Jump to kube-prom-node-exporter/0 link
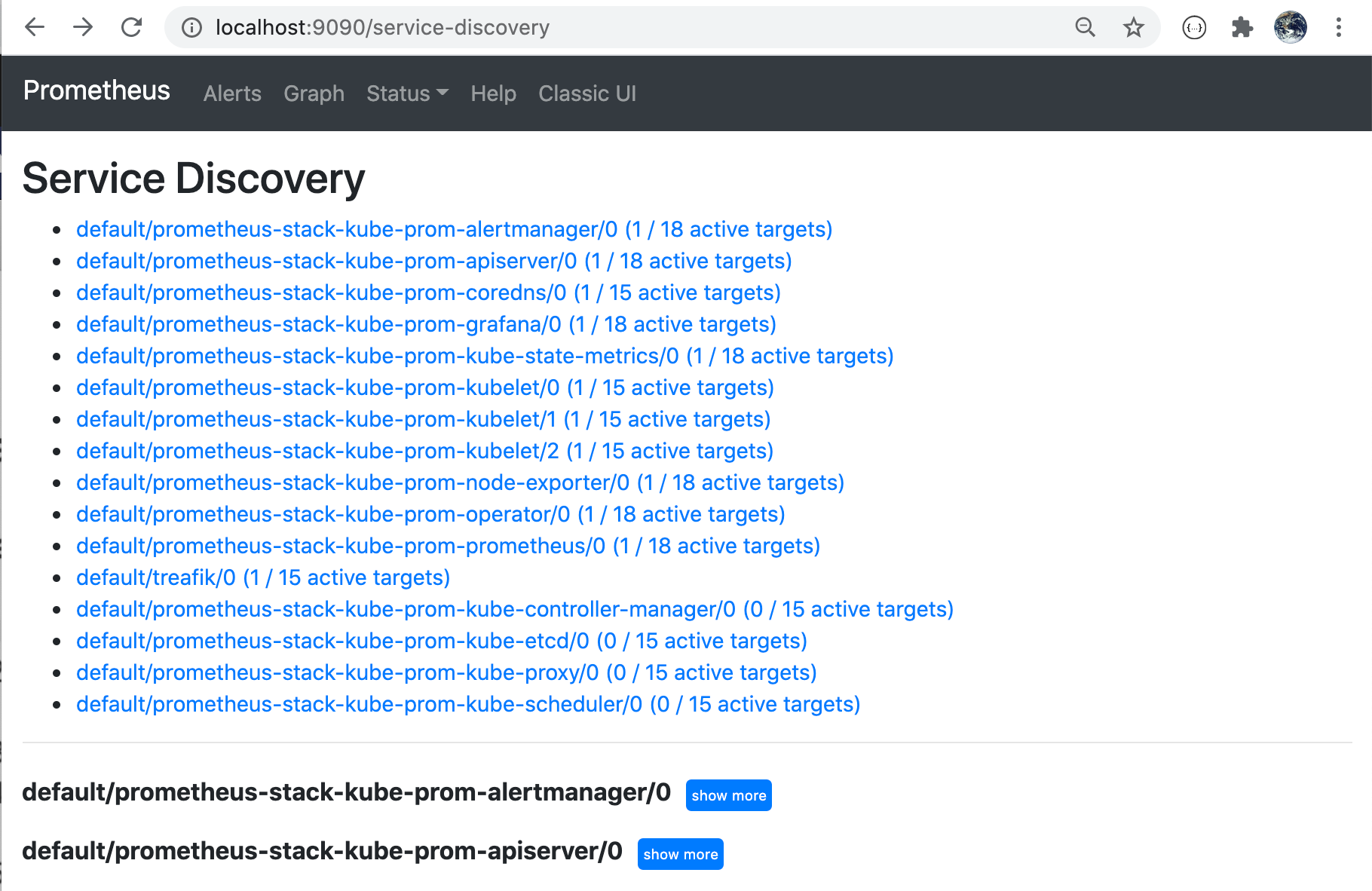The image size is (1372, 891). pos(460,482)
